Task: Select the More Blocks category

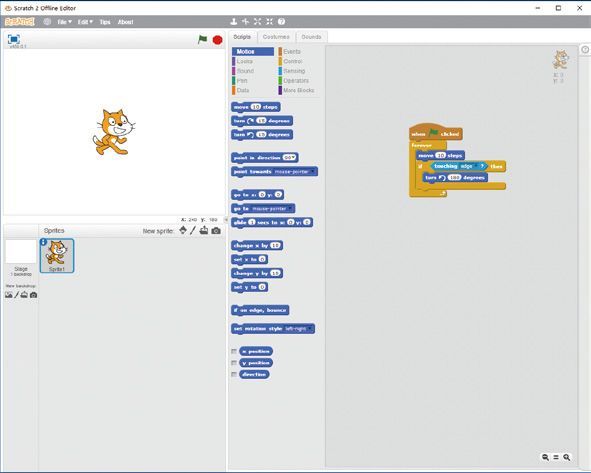Action: (299, 90)
